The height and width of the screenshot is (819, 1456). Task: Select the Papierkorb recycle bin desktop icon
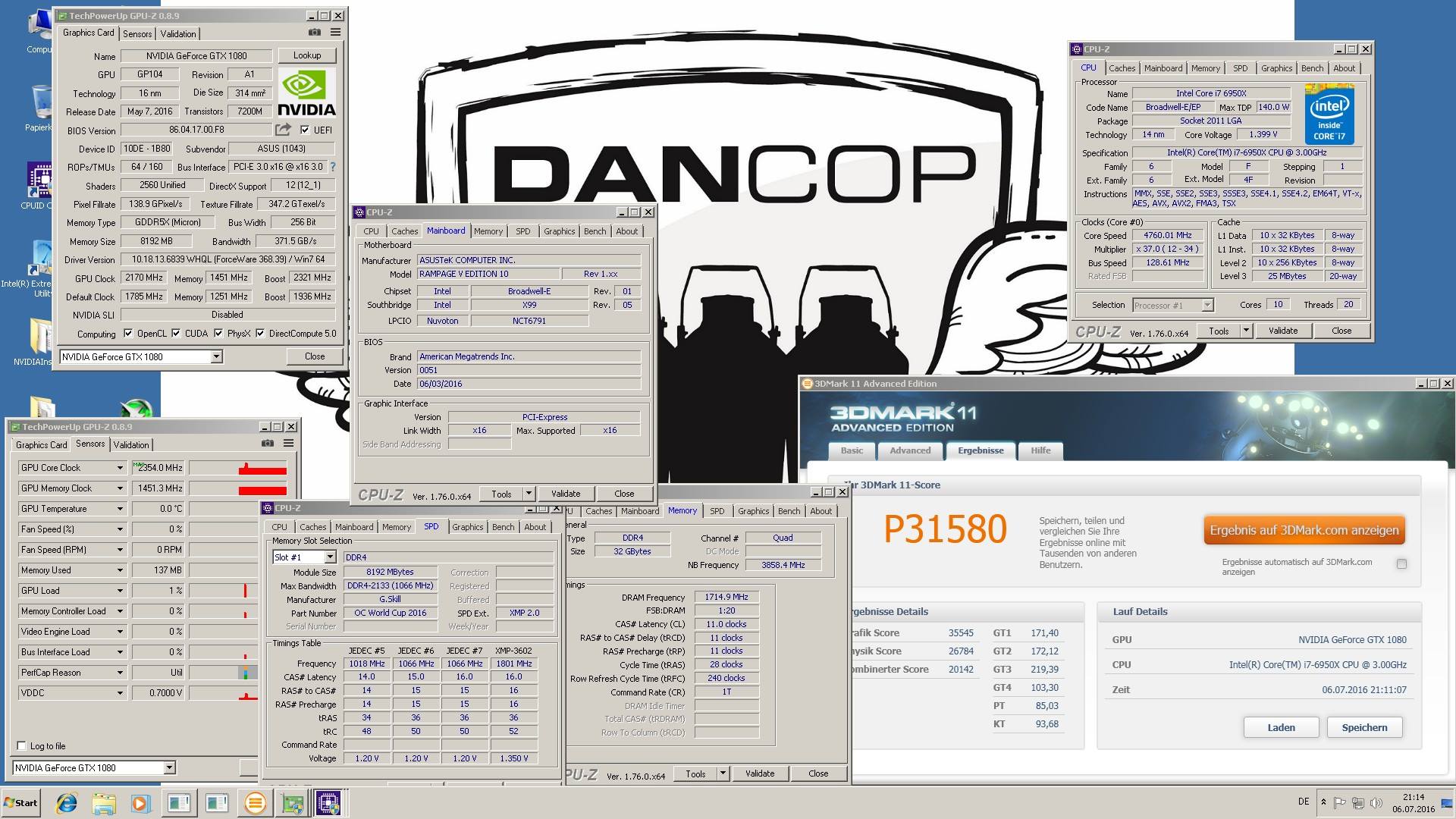[39, 108]
